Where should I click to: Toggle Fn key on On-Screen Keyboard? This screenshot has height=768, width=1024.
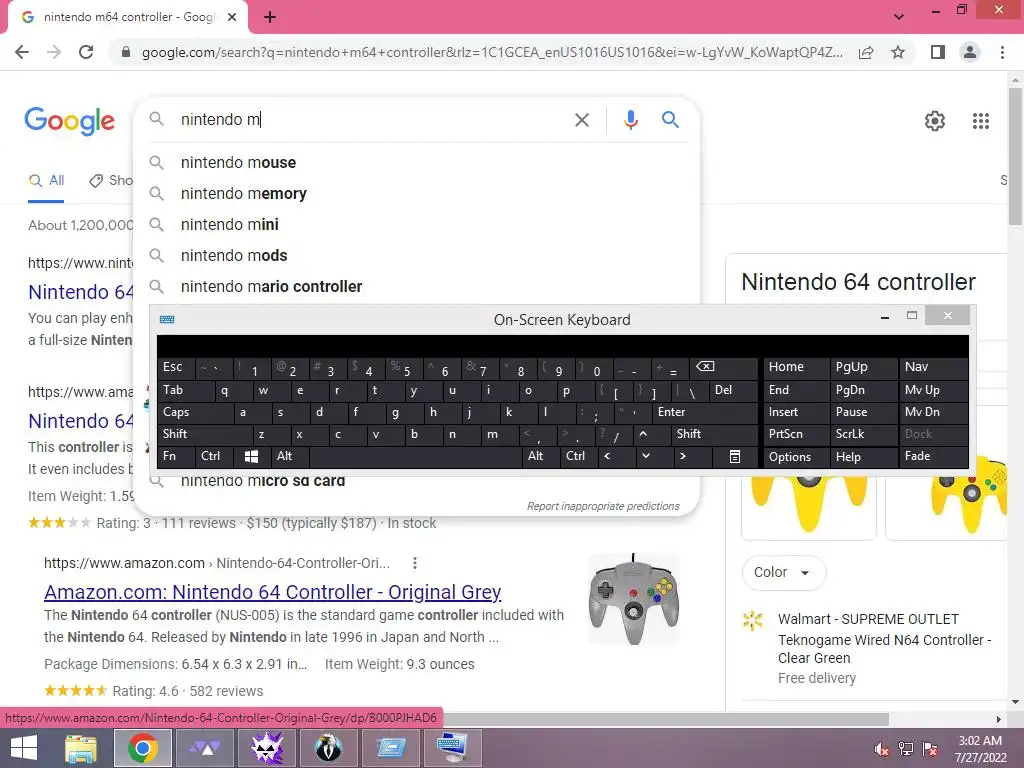(x=176, y=456)
